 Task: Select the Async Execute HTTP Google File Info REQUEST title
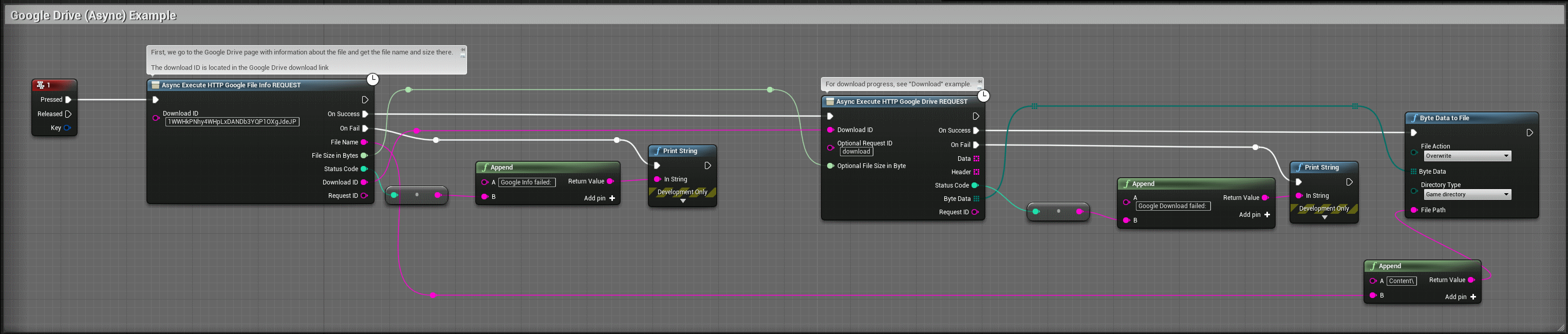[x=231, y=85]
